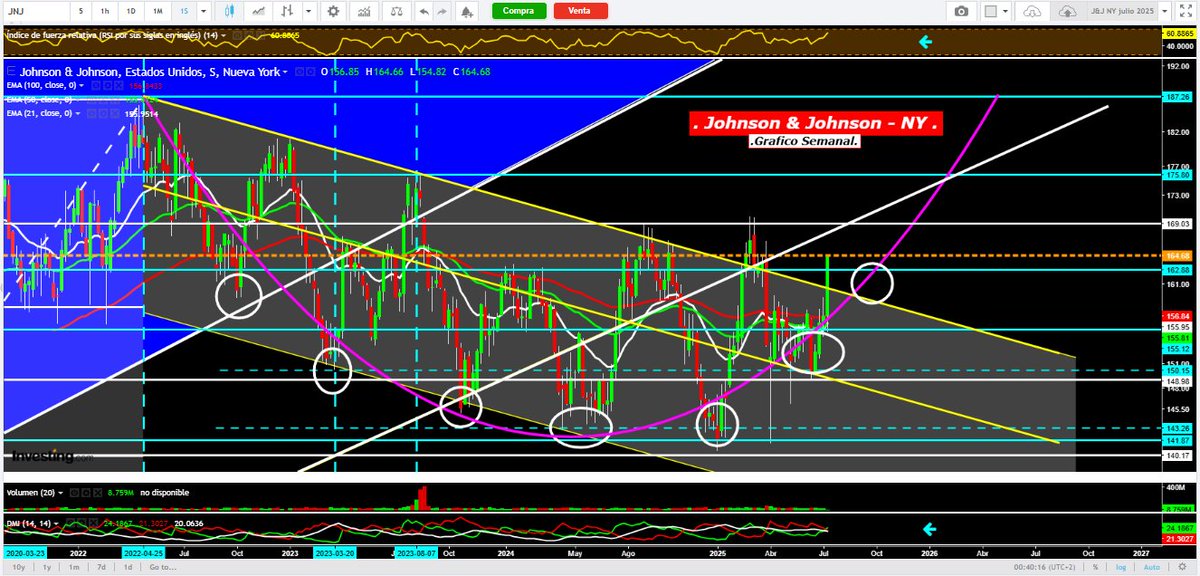Remove the EMA 100 indicator
The width and height of the screenshot is (1200, 576).
117,85
